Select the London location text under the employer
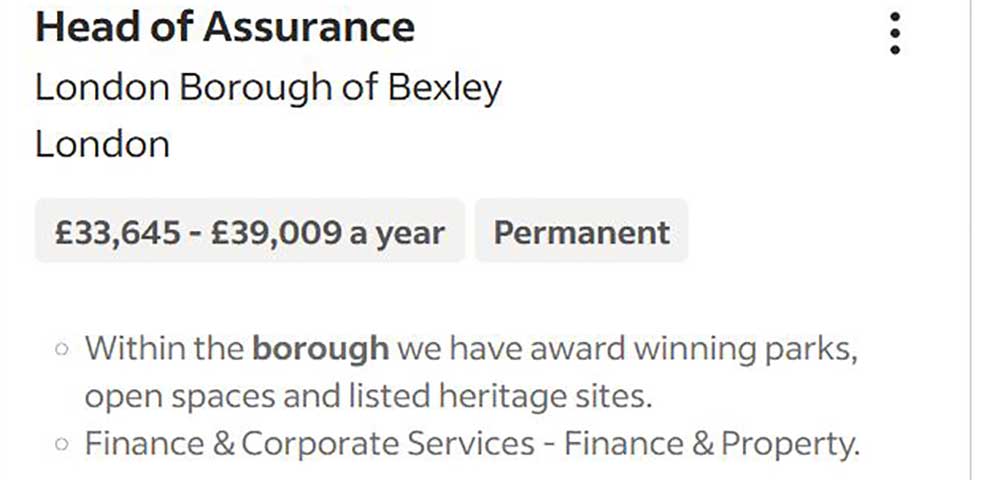Viewport: 1000px width, 480px height. tap(102, 144)
